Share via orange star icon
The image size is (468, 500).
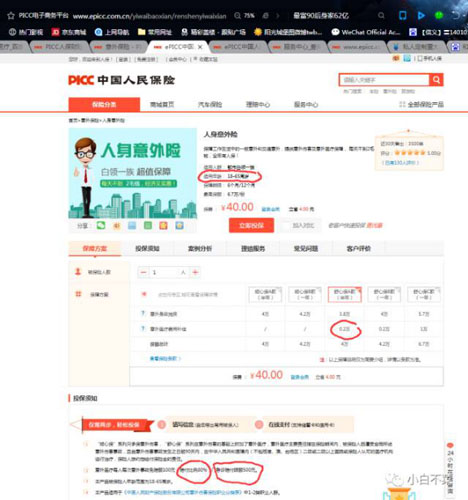(163, 226)
